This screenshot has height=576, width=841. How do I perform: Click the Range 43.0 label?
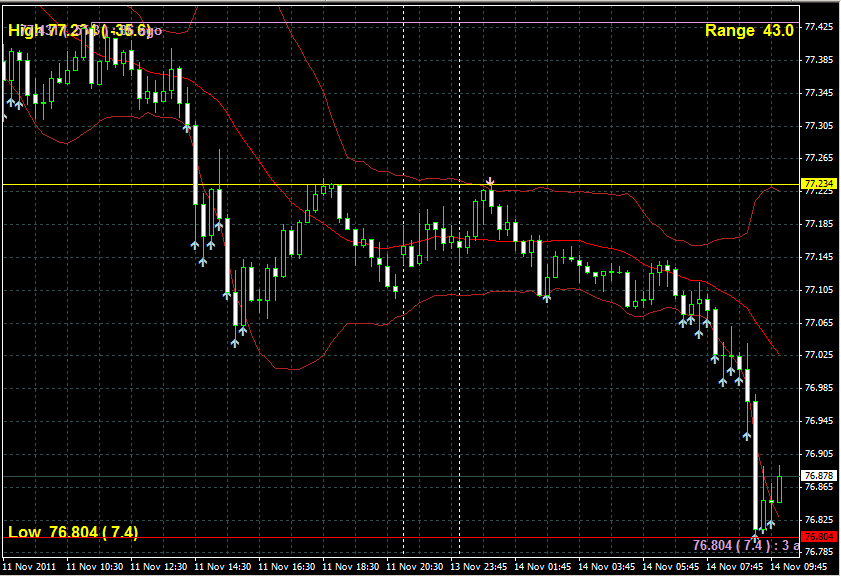point(749,31)
